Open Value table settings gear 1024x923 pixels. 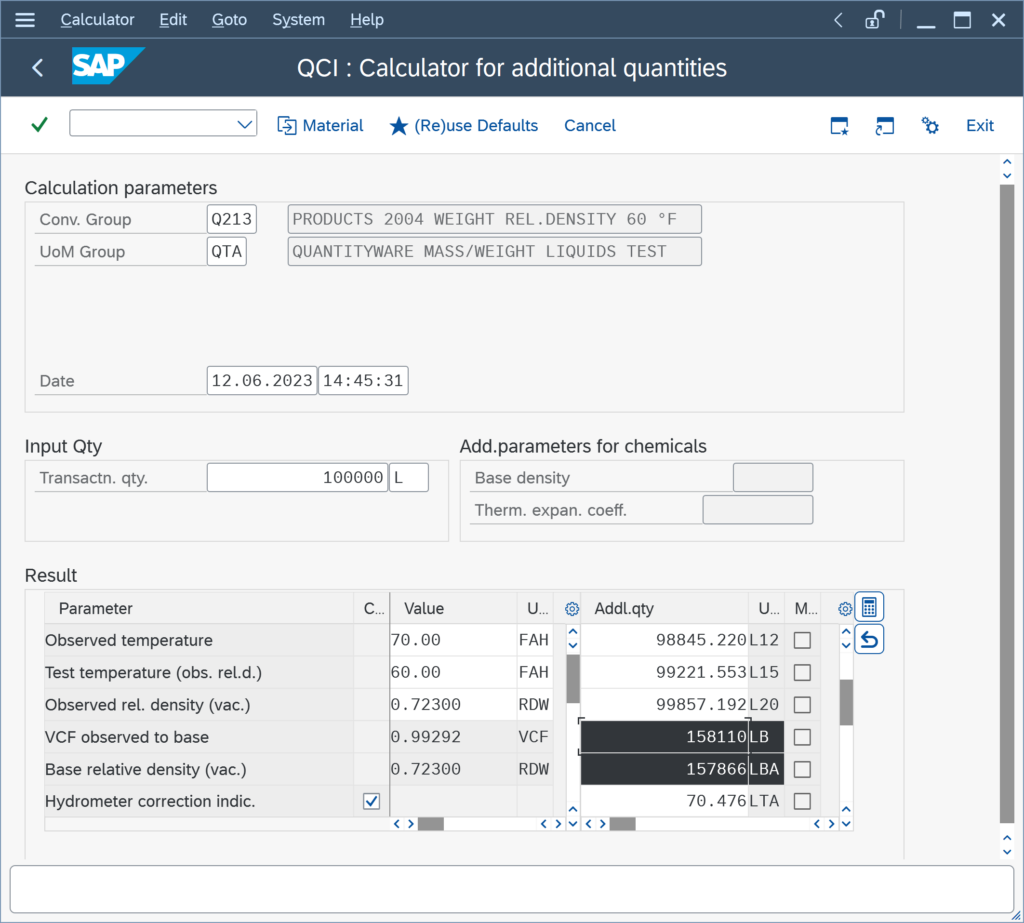(571, 609)
